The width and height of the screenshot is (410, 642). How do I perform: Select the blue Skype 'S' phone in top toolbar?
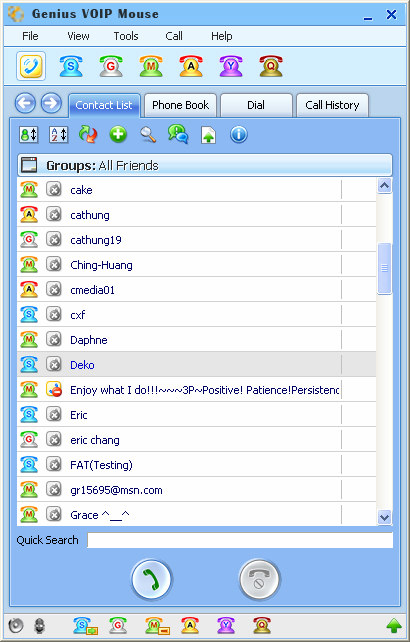tap(71, 66)
